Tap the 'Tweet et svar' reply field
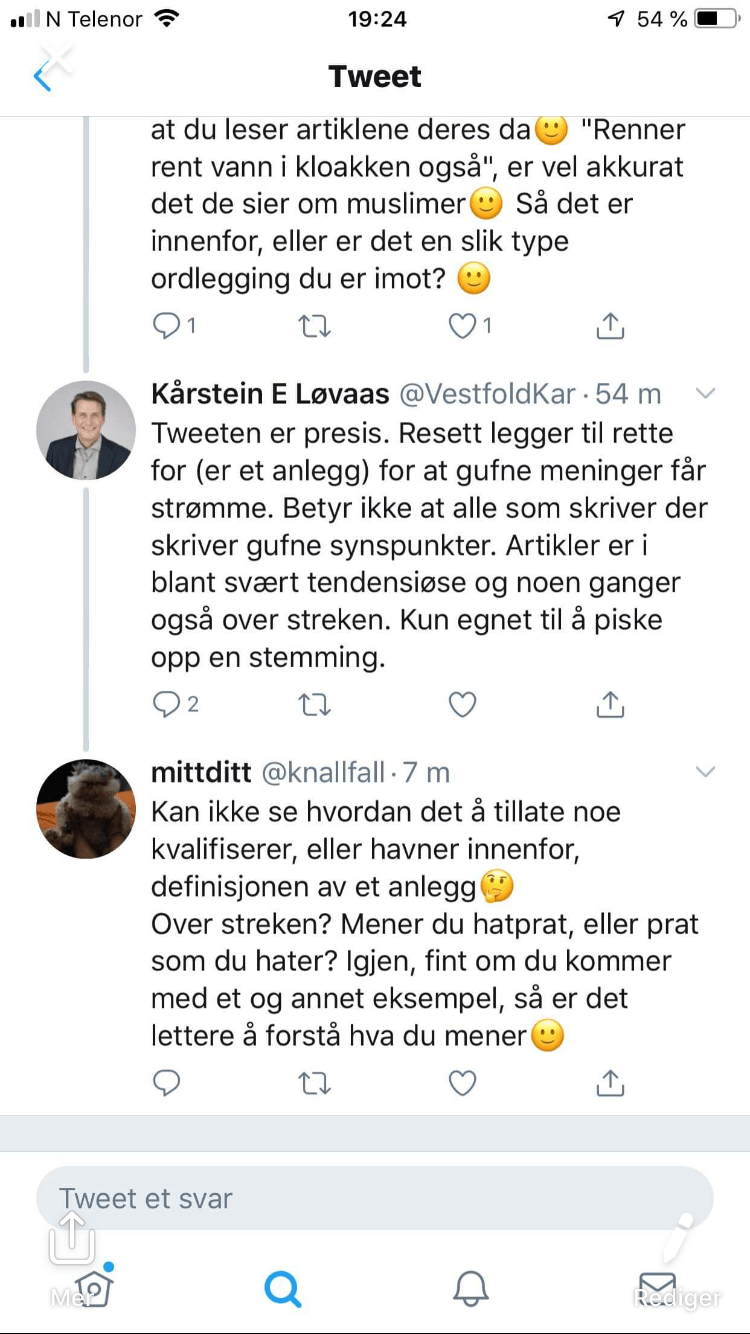Image resolution: width=750 pixels, height=1334 pixels. click(375, 1198)
